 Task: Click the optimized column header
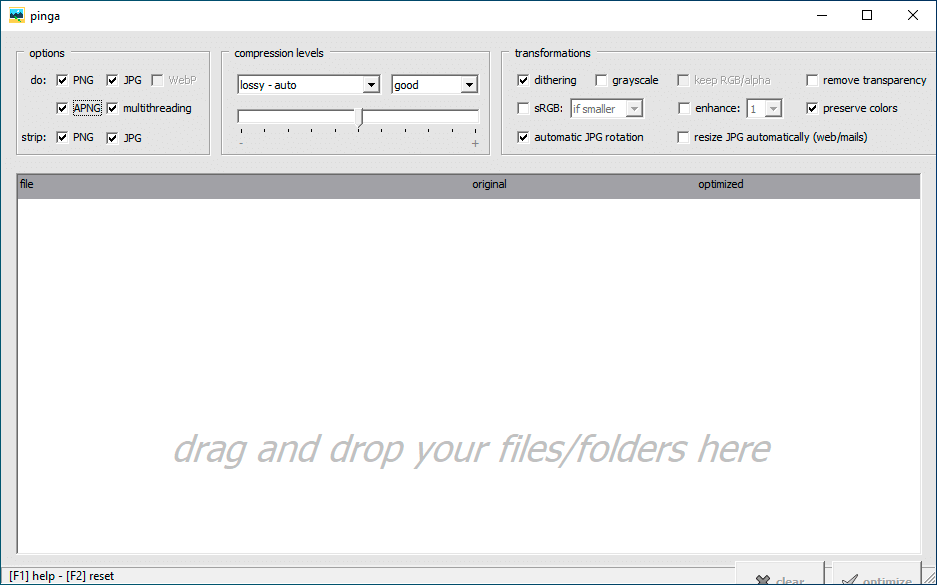(720, 185)
